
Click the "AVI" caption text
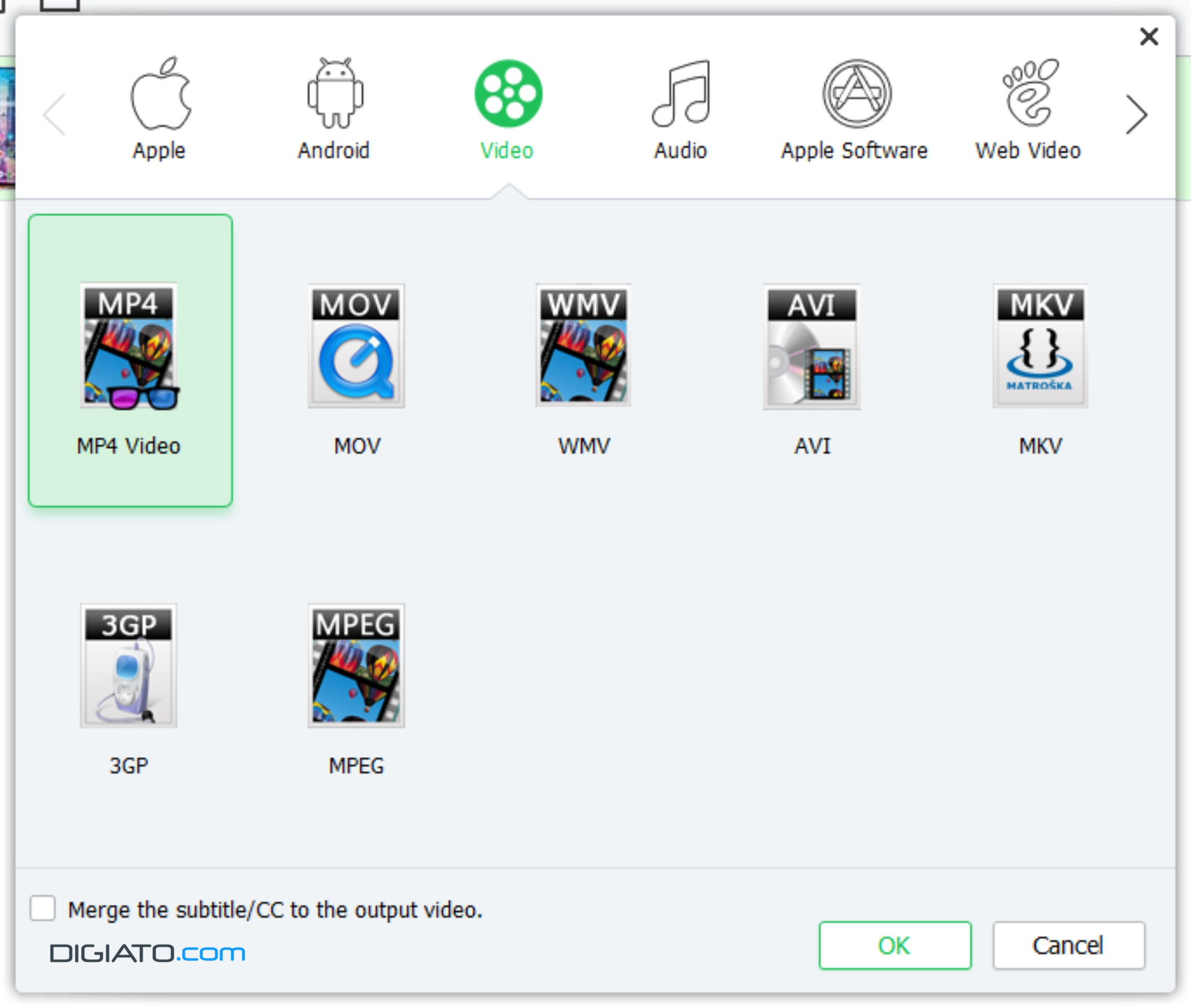[x=812, y=446]
